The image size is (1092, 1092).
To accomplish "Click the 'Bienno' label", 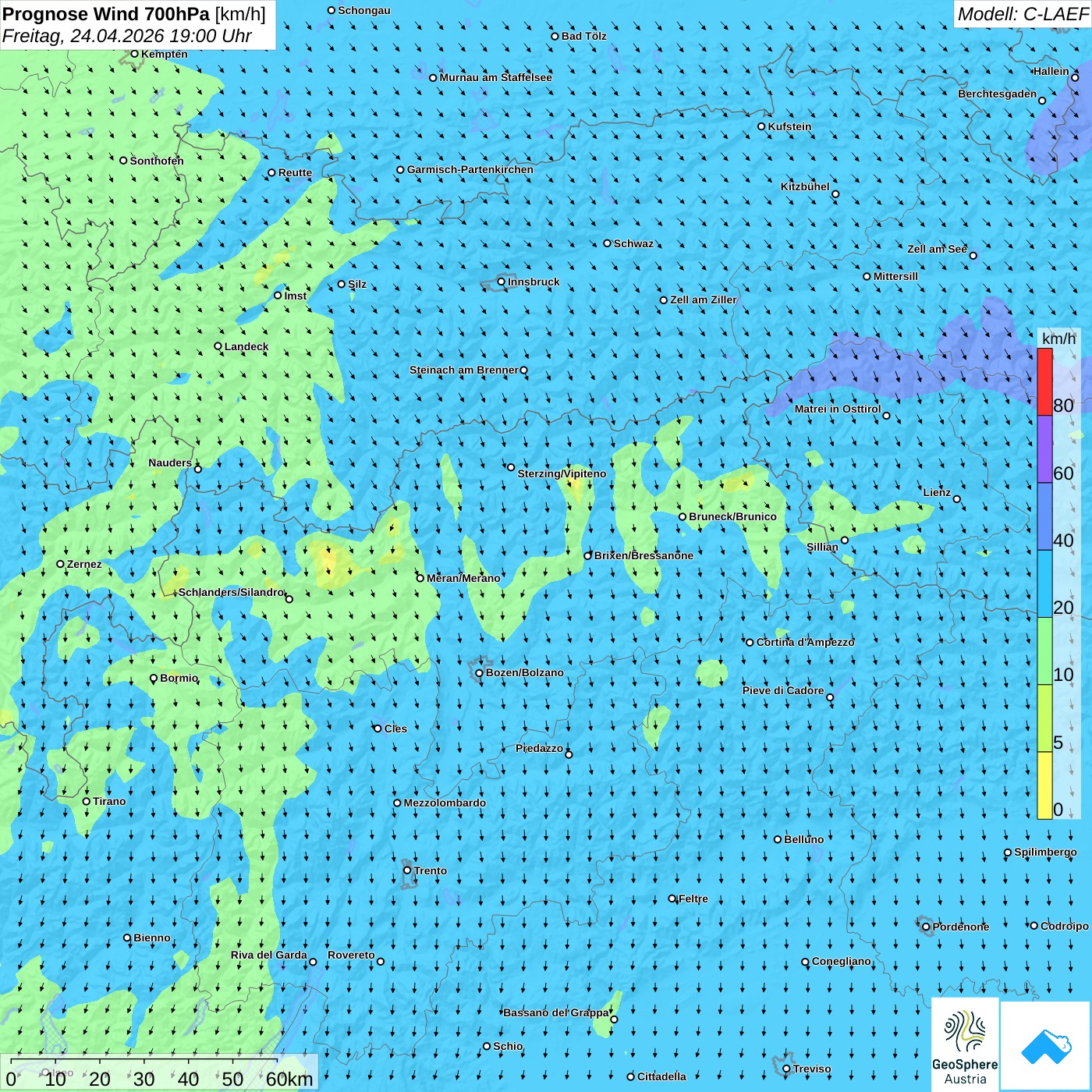I will [152, 938].
